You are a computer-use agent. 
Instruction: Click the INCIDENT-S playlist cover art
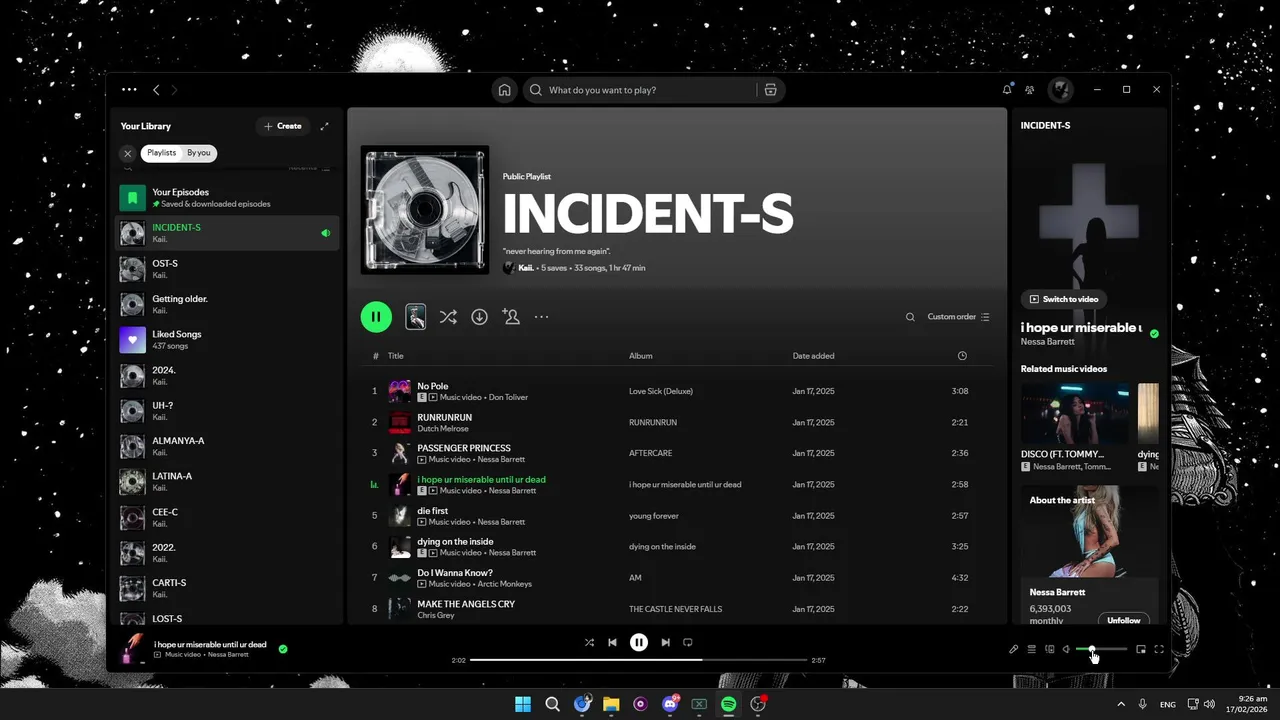pyautogui.click(x=425, y=210)
